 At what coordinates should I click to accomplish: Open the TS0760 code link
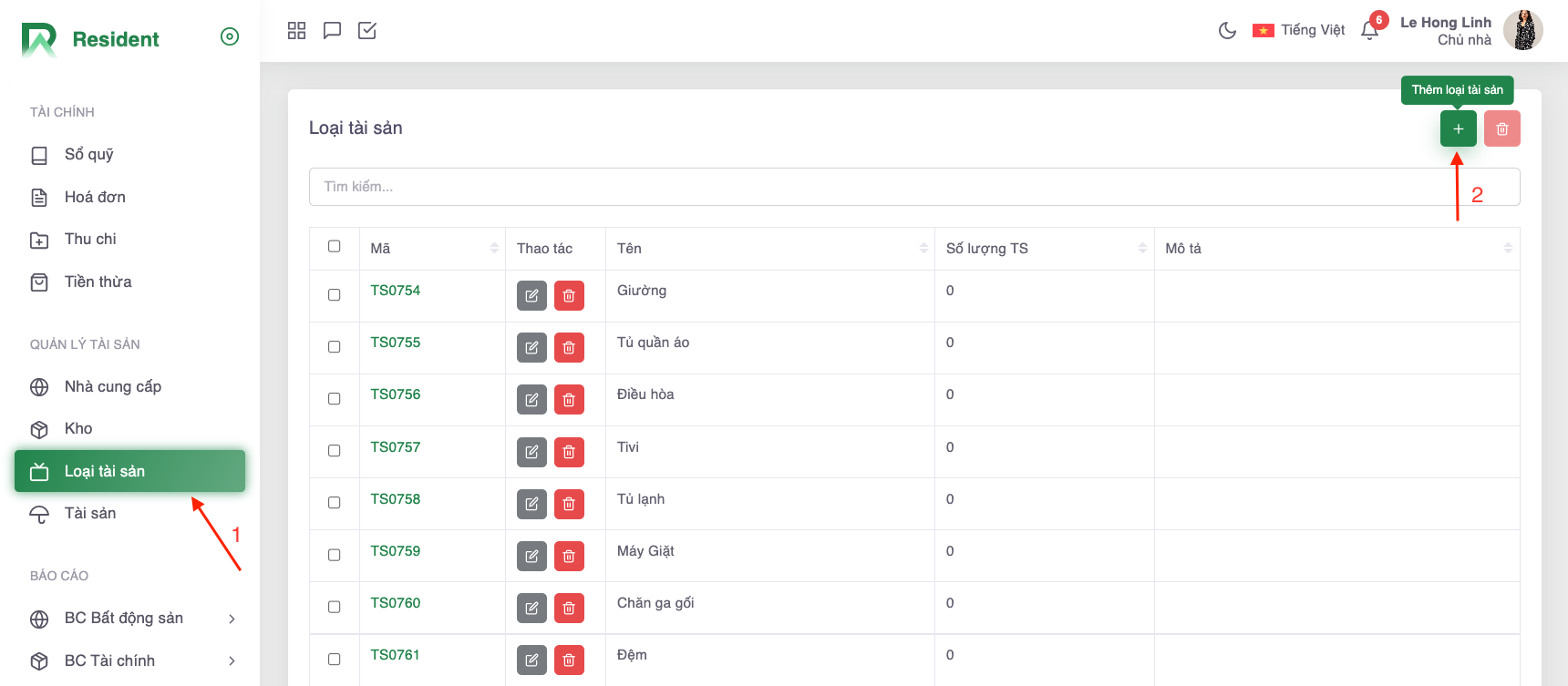point(396,603)
